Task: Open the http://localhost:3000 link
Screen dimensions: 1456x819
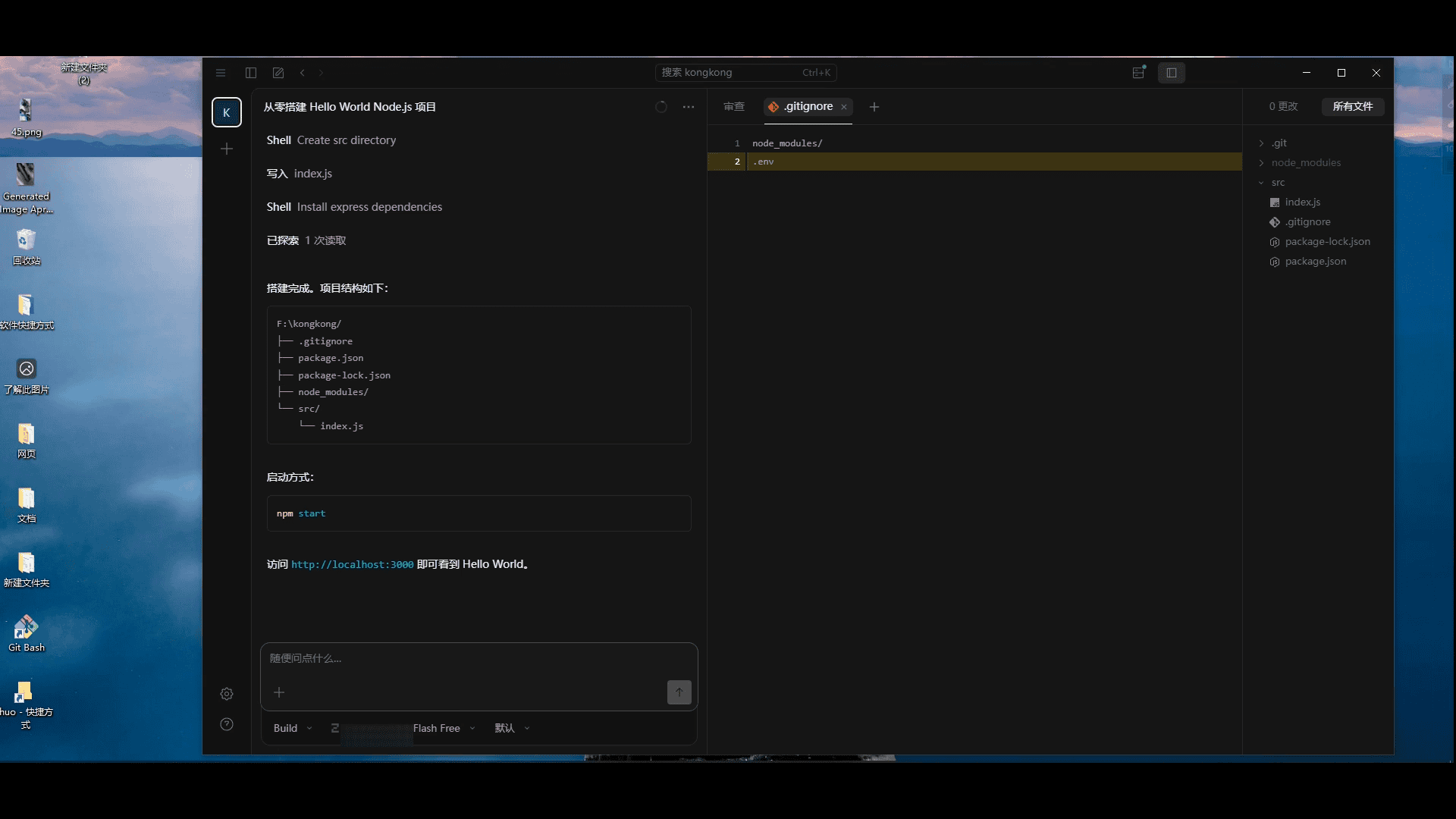Action: click(x=353, y=565)
